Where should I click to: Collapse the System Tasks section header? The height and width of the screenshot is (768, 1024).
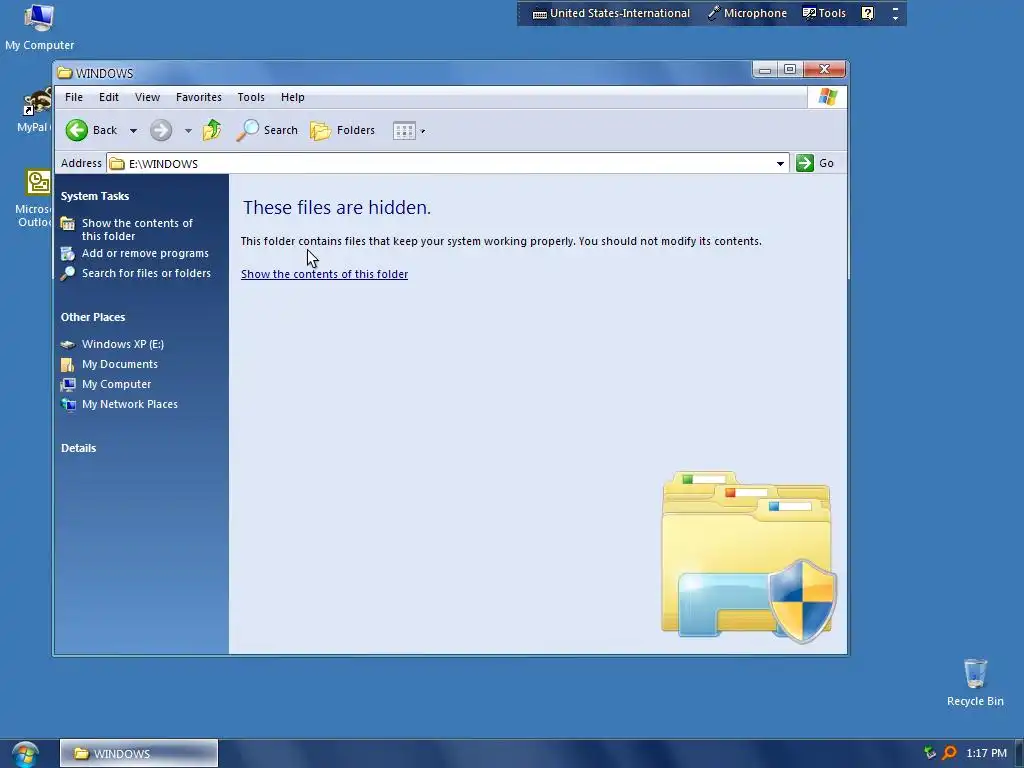point(95,196)
